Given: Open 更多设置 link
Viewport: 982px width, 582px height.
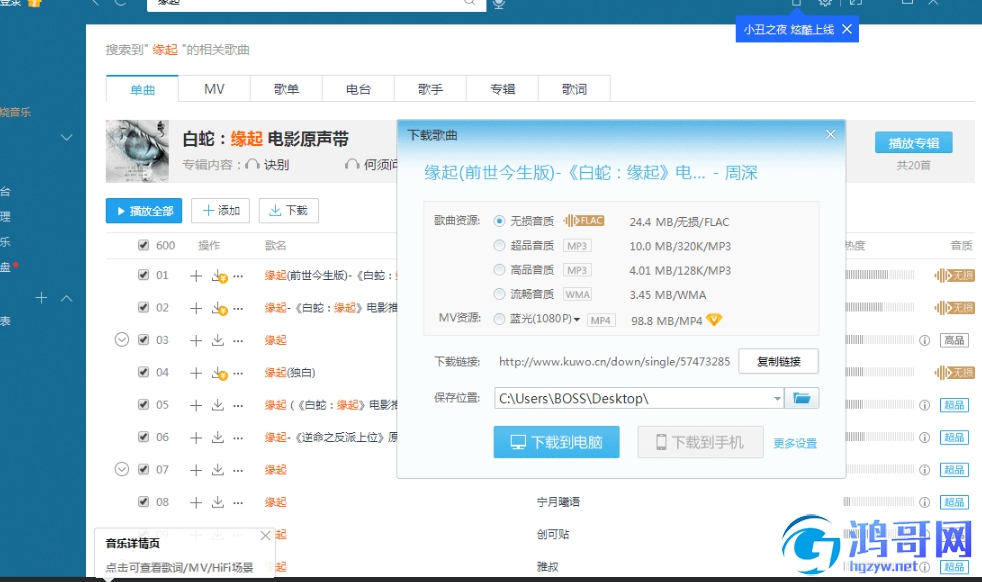Looking at the screenshot, I should pos(795,443).
